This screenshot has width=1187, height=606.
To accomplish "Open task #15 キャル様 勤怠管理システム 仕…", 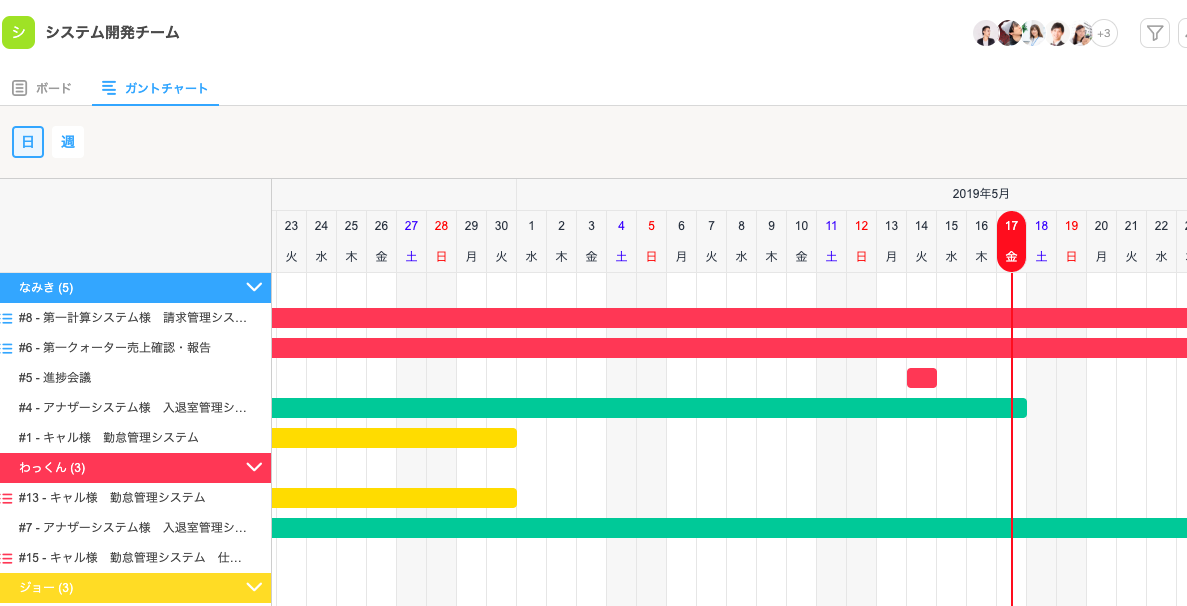I will tap(130, 558).
